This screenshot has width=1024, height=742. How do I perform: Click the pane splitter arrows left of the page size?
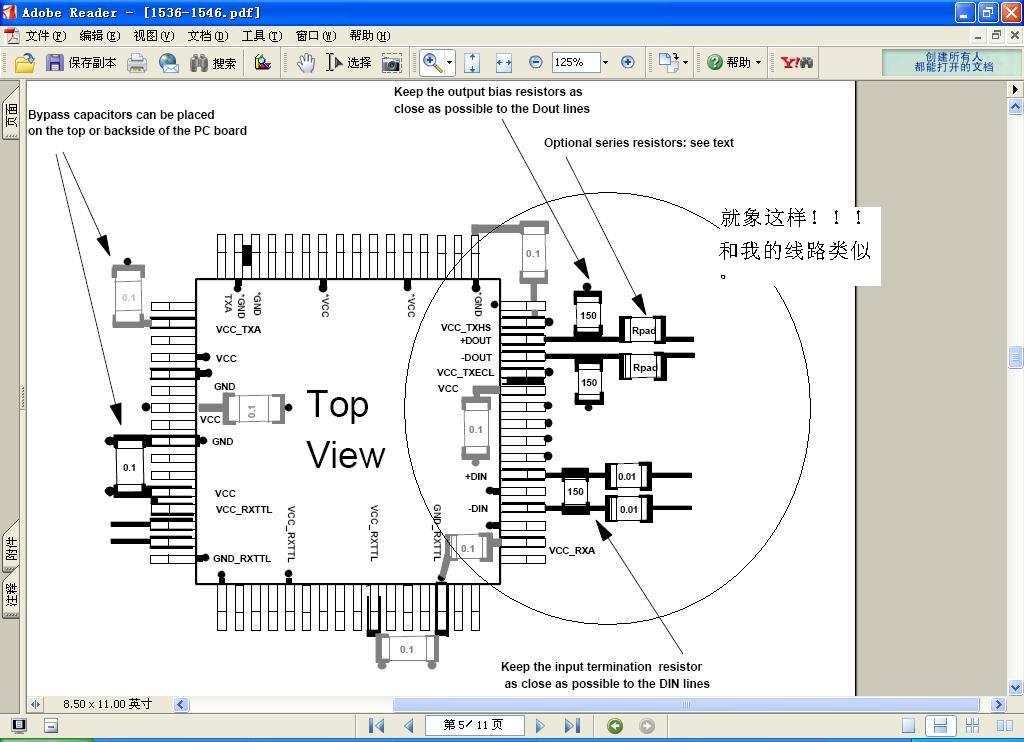35,704
